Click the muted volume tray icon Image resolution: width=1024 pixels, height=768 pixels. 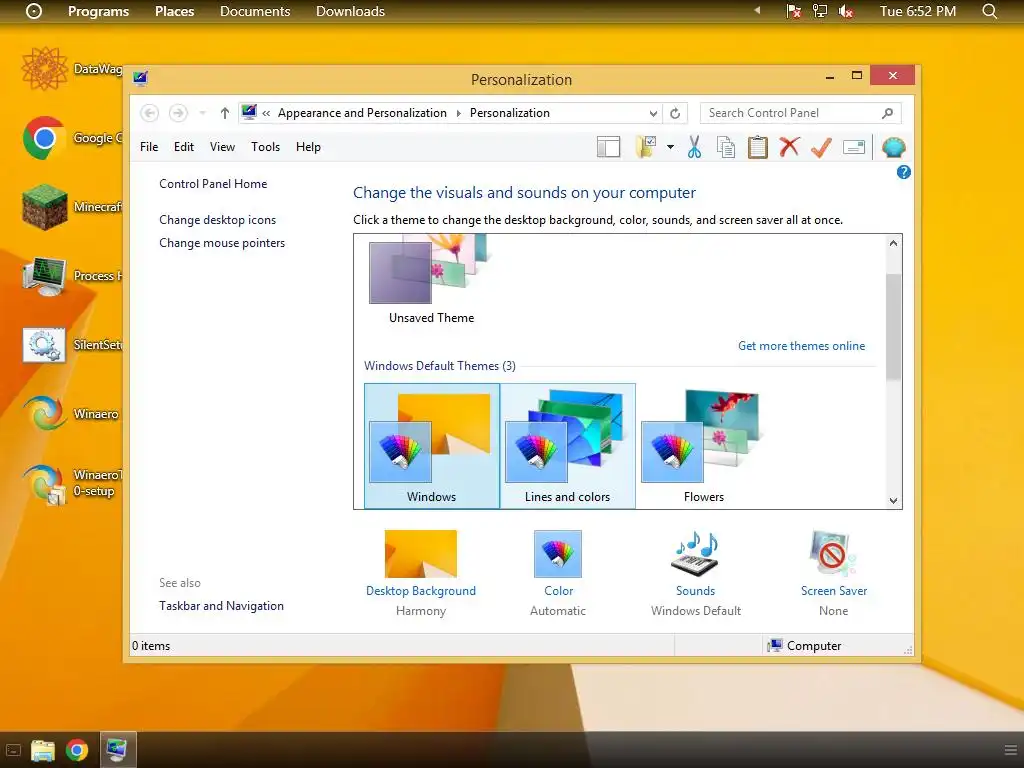point(846,11)
